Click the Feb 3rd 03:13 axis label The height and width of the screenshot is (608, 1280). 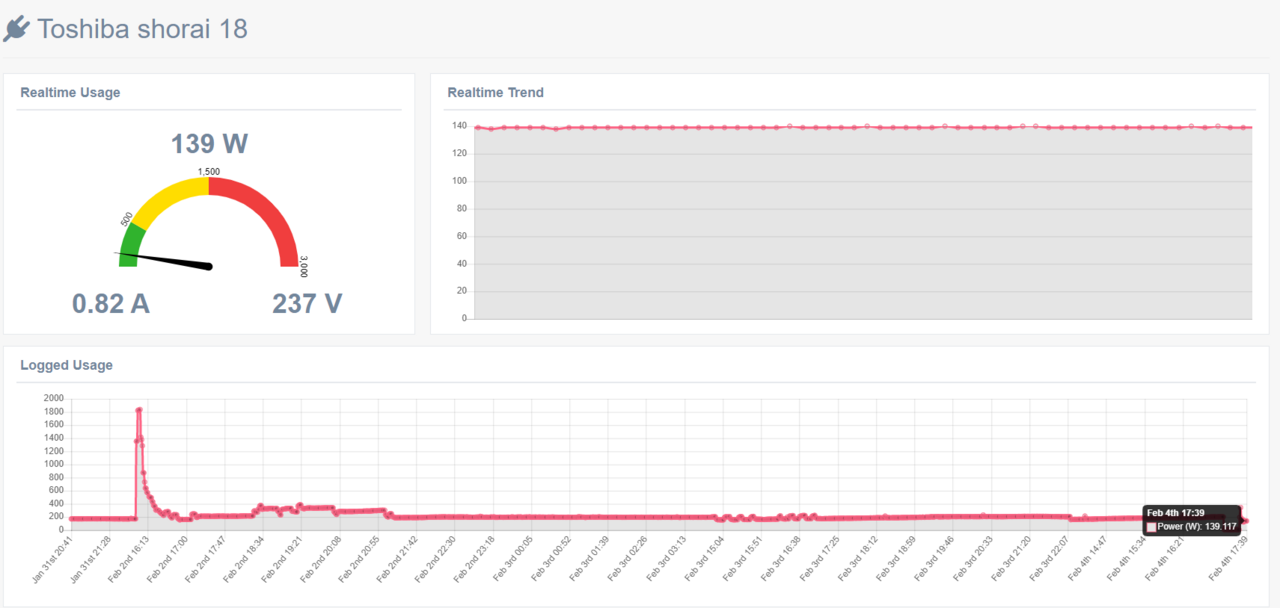tap(668, 560)
